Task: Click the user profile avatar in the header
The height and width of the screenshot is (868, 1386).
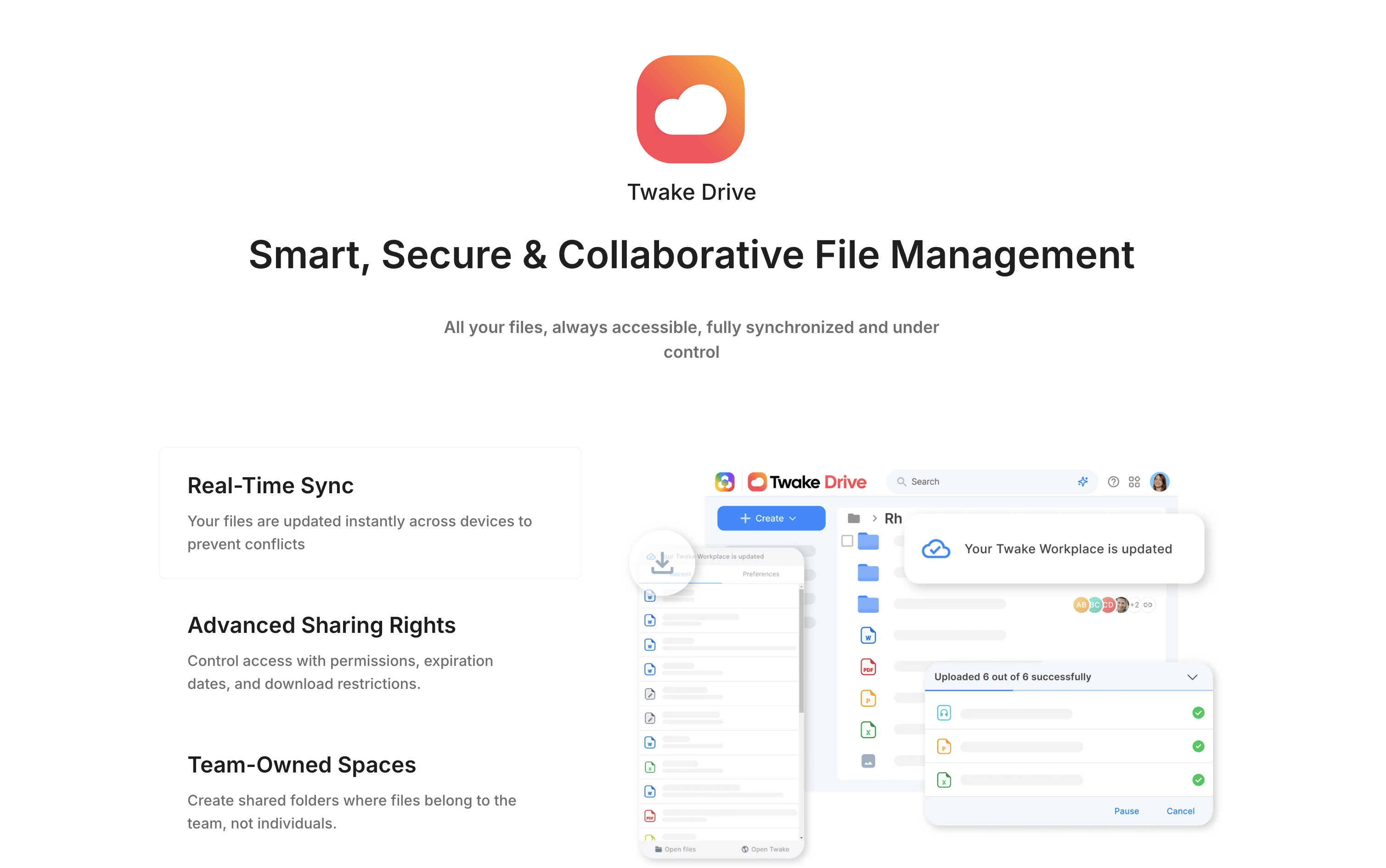Action: (x=1159, y=482)
